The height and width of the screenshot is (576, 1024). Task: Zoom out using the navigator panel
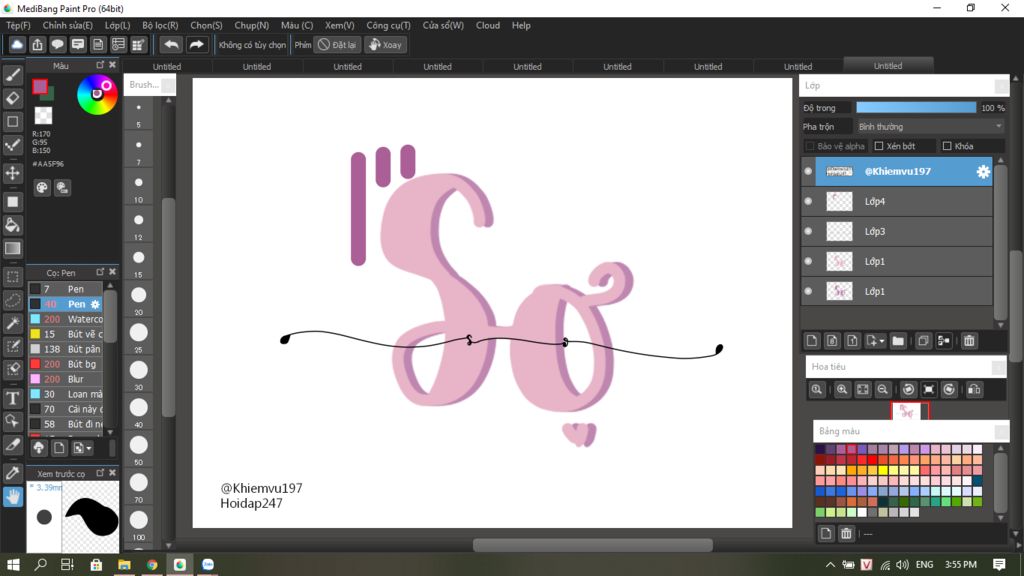click(882, 390)
